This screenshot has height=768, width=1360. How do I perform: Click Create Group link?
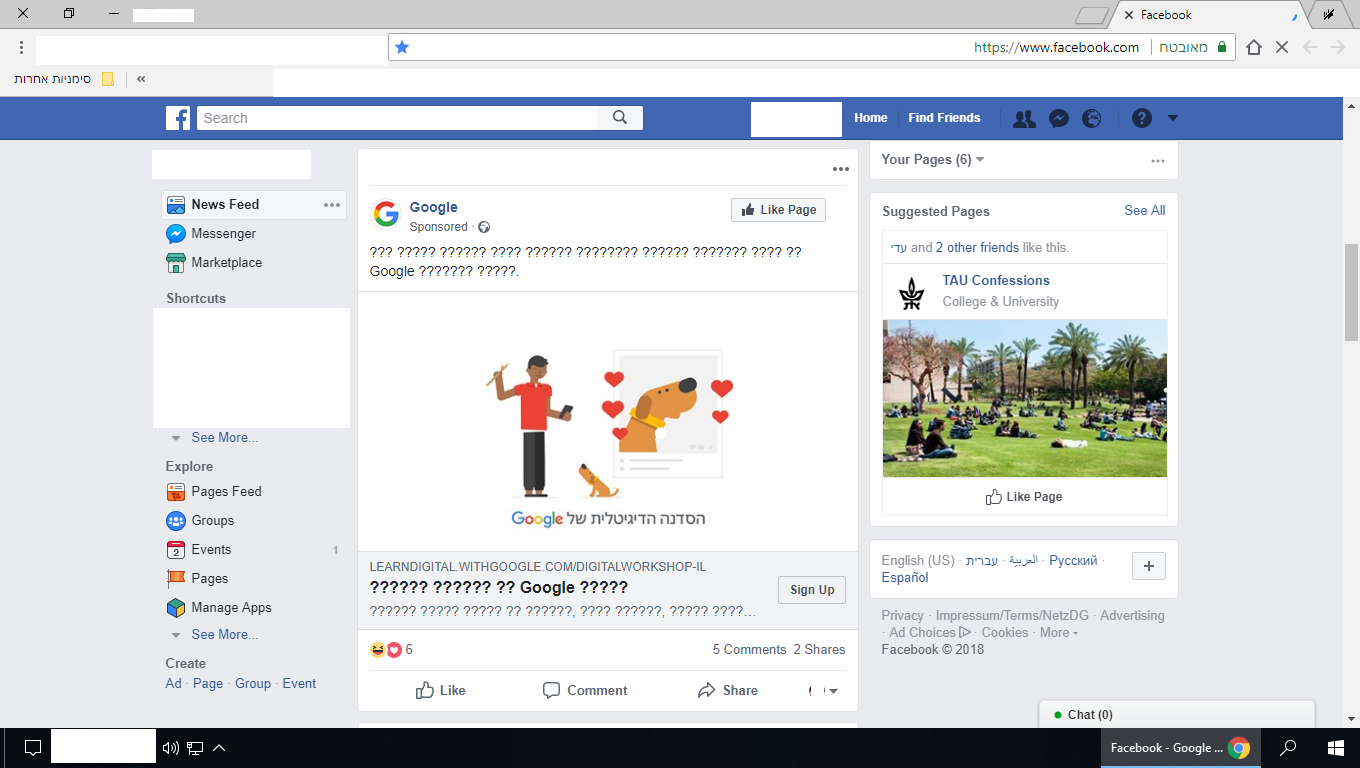pos(253,683)
